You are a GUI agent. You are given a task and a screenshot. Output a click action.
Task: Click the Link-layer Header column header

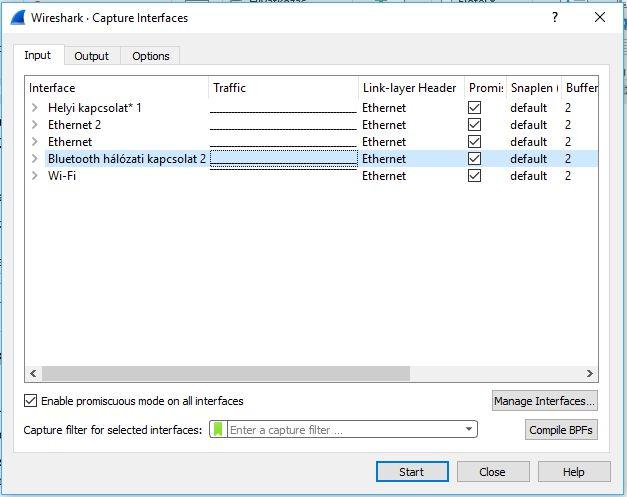[x=411, y=88]
